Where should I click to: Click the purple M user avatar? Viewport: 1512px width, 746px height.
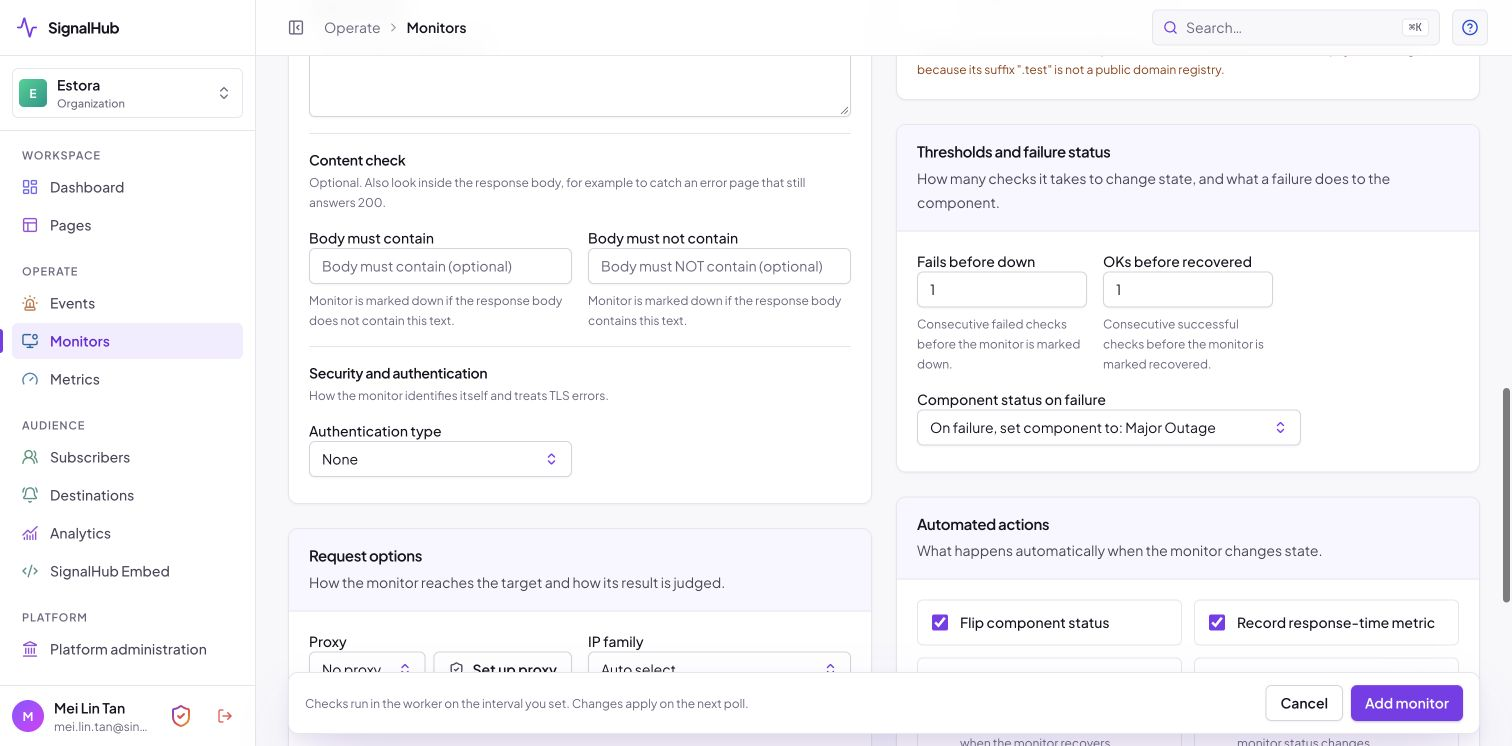coord(28,716)
